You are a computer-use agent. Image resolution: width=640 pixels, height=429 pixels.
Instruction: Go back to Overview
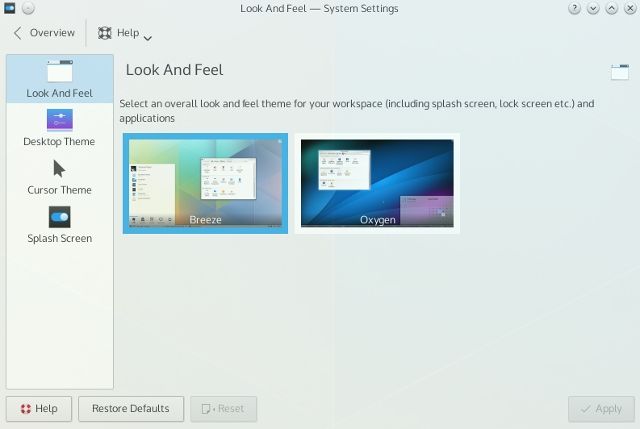pyautogui.click(x=44, y=33)
